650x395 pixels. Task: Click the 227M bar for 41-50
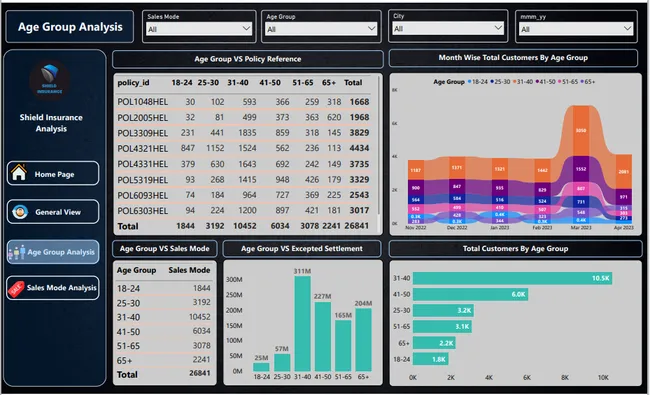323,337
